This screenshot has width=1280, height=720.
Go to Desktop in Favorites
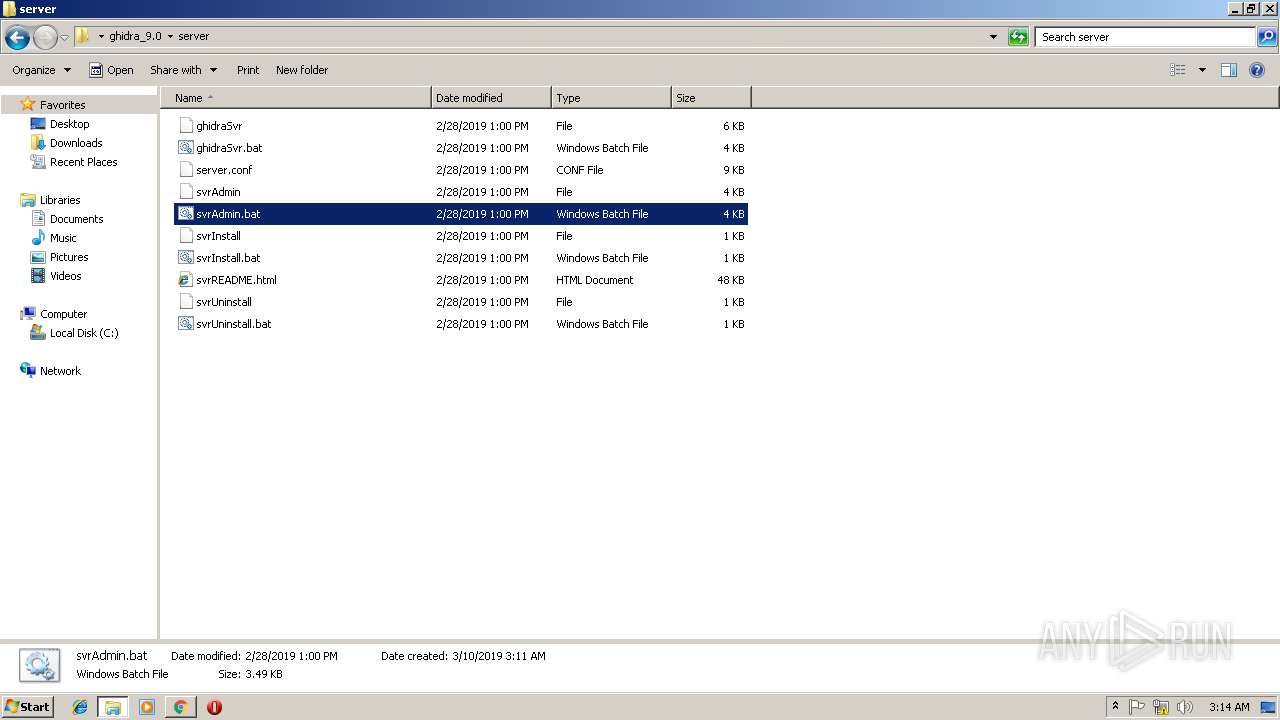[69, 124]
